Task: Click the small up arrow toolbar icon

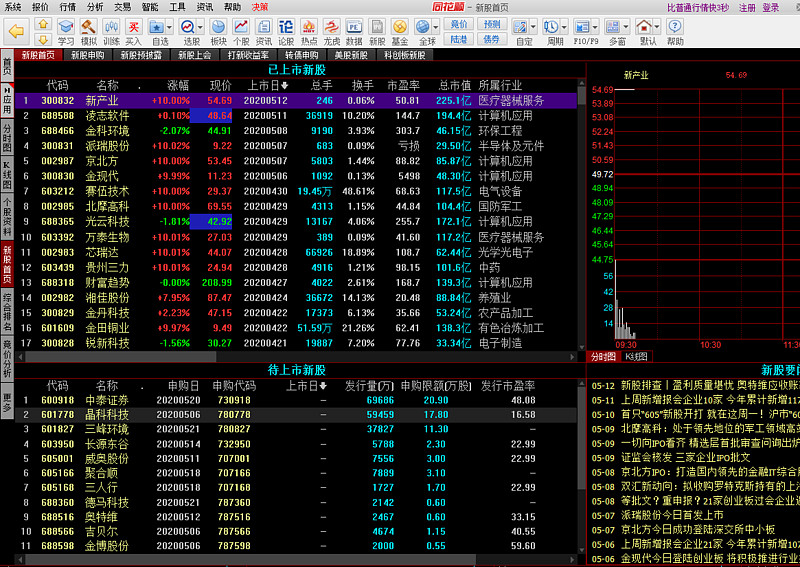Action: [43, 23]
